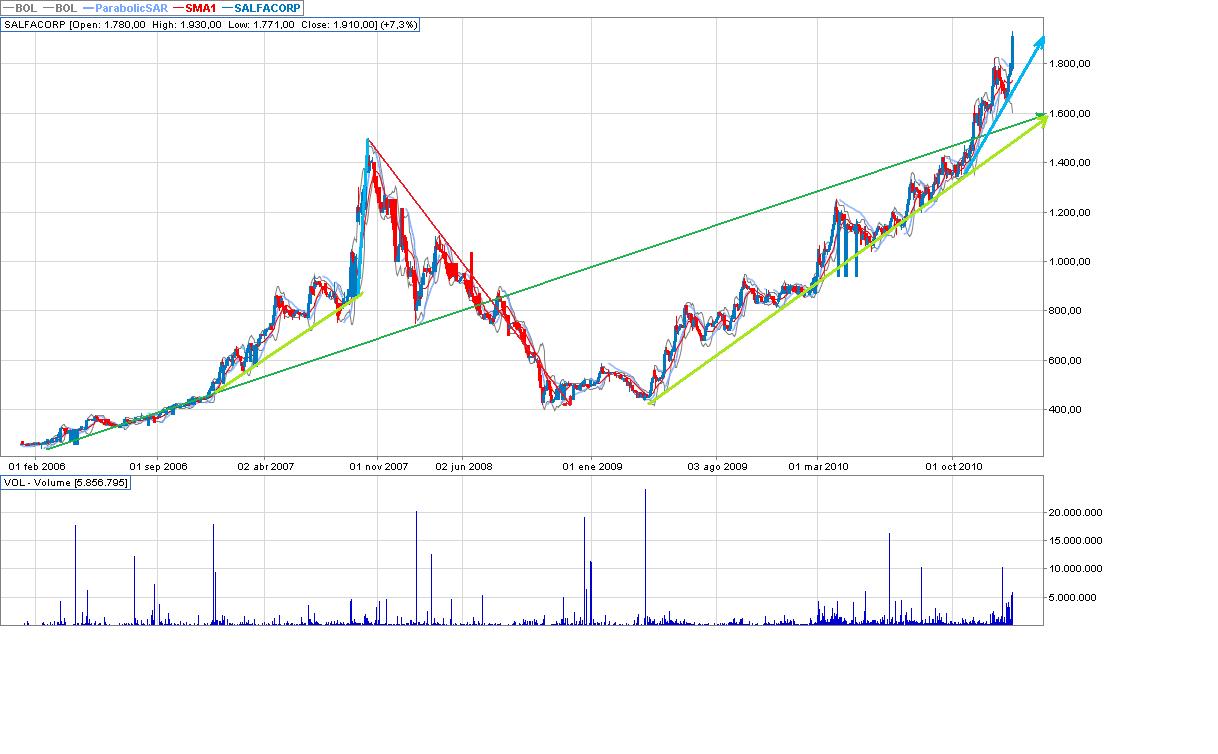The width and height of the screenshot is (1218, 754).
Task: Click the 1.800,00 price axis label
Action: pyautogui.click(x=1069, y=64)
